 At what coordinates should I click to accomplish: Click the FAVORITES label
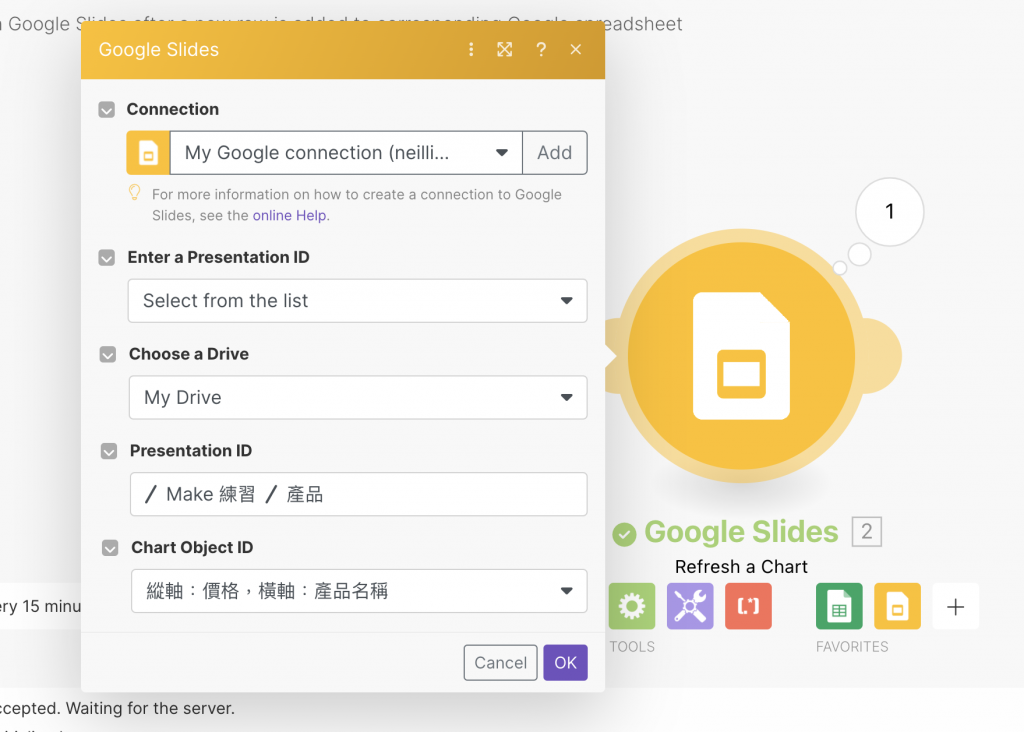(x=852, y=646)
